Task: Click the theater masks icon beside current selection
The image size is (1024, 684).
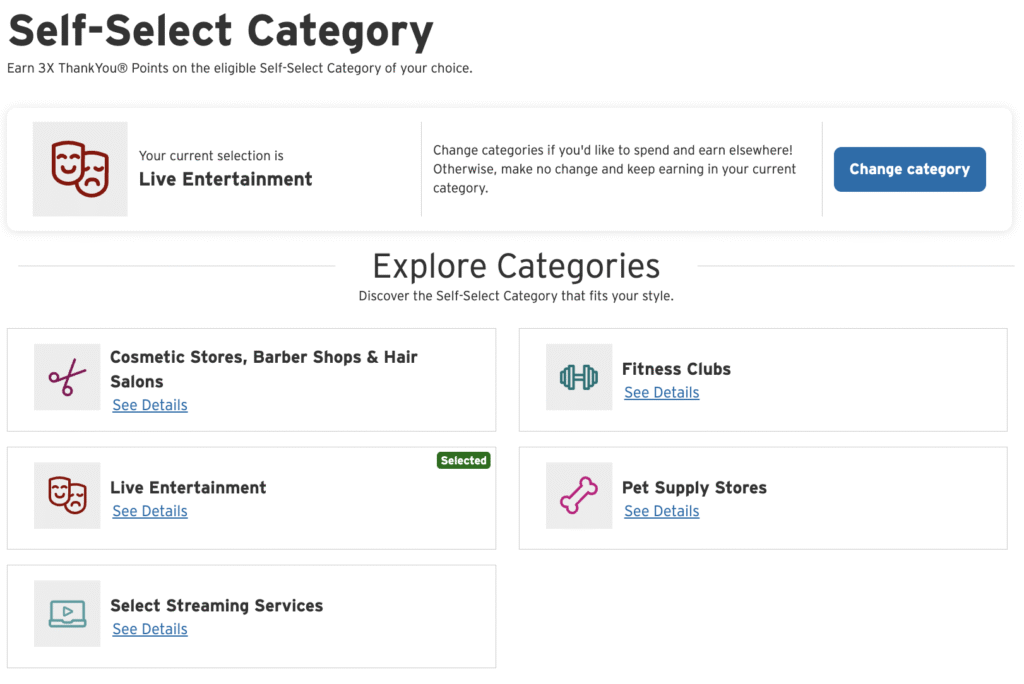Action: pos(80,169)
